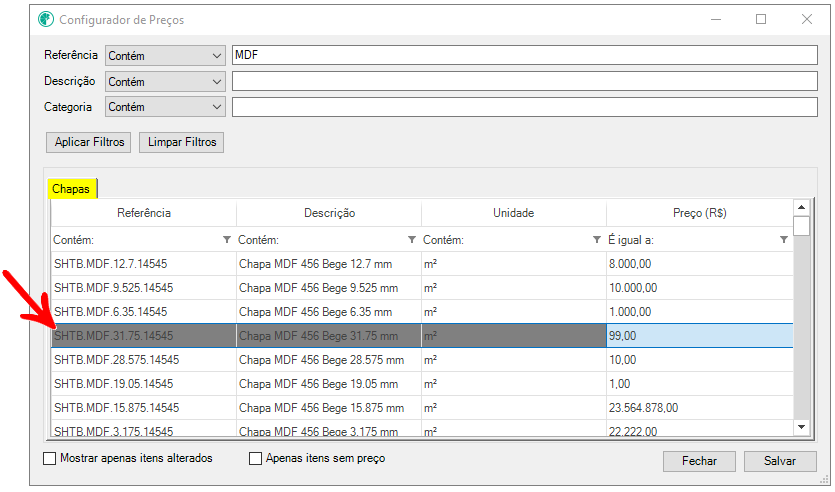This screenshot has height=492, width=835.
Task: Click the filter icon in Preço column
Action: (783, 240)
